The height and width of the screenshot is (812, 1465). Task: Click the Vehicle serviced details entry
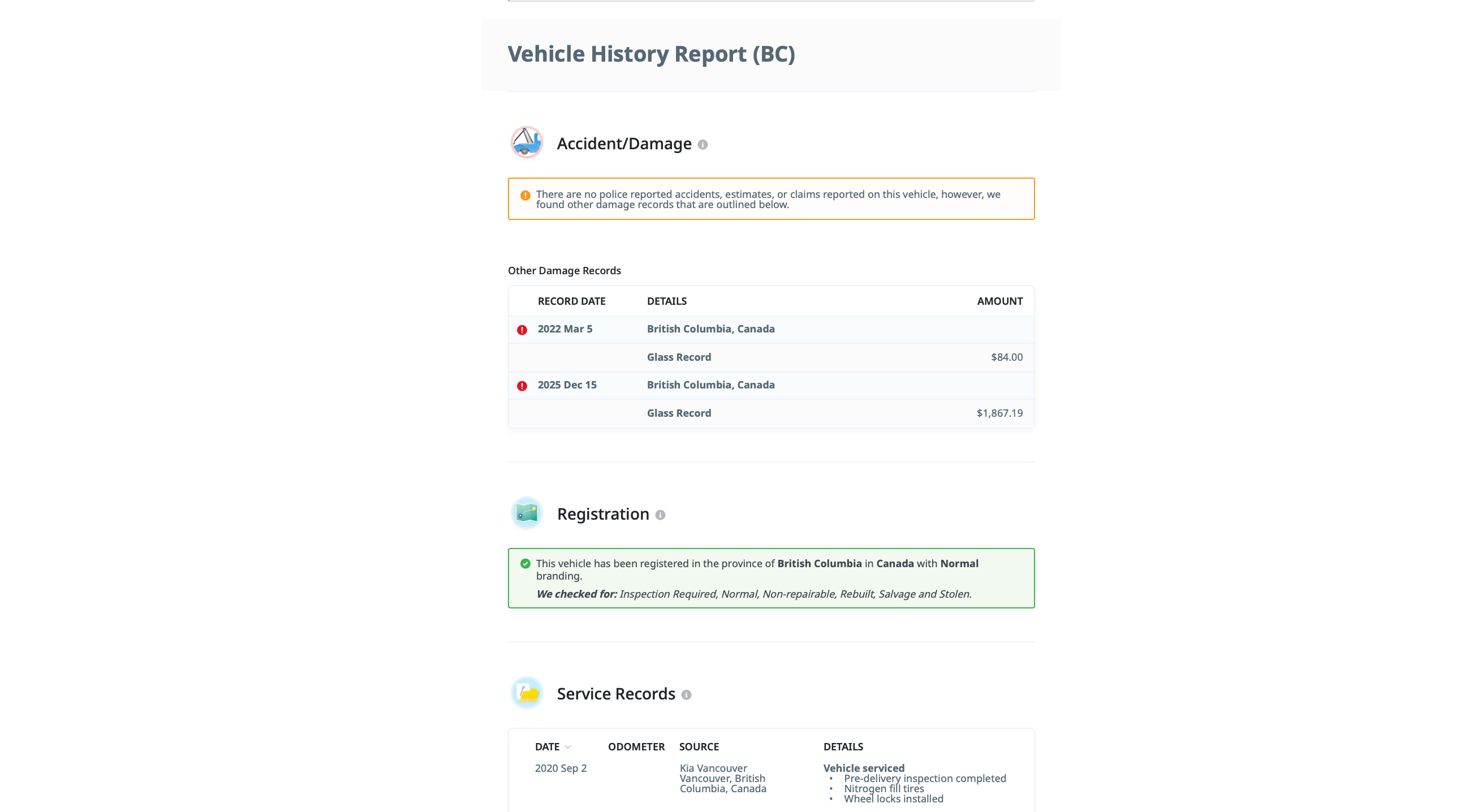(x=863, y=768)
